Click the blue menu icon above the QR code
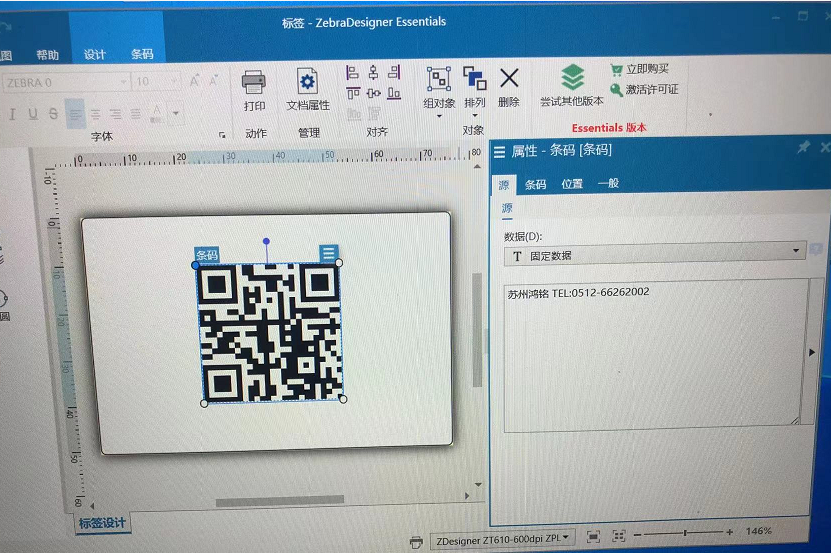This screenshot has width=831, height=553. (328, 252)
